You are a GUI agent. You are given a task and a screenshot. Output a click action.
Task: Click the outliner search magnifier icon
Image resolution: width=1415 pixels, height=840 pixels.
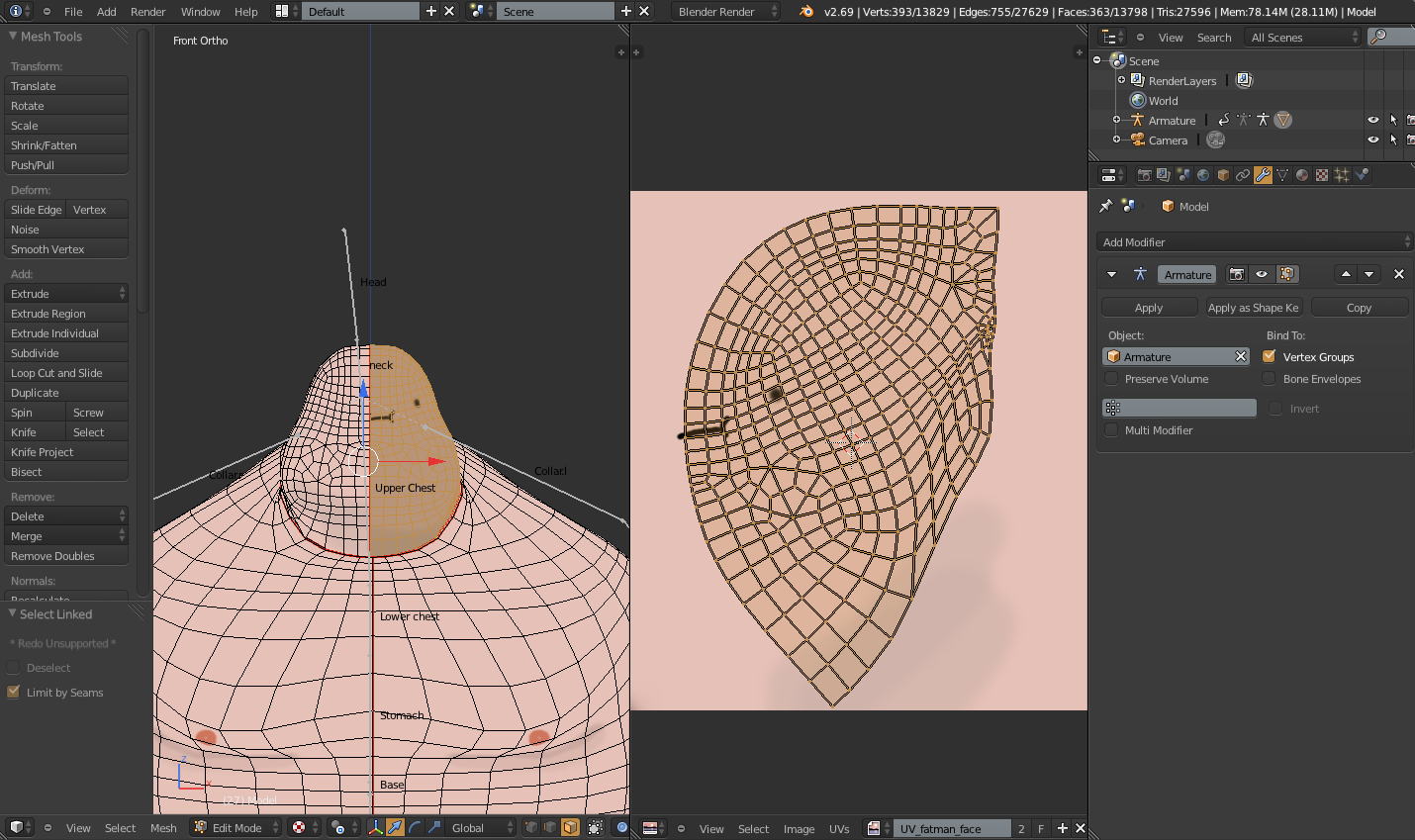coord(1377,37)
